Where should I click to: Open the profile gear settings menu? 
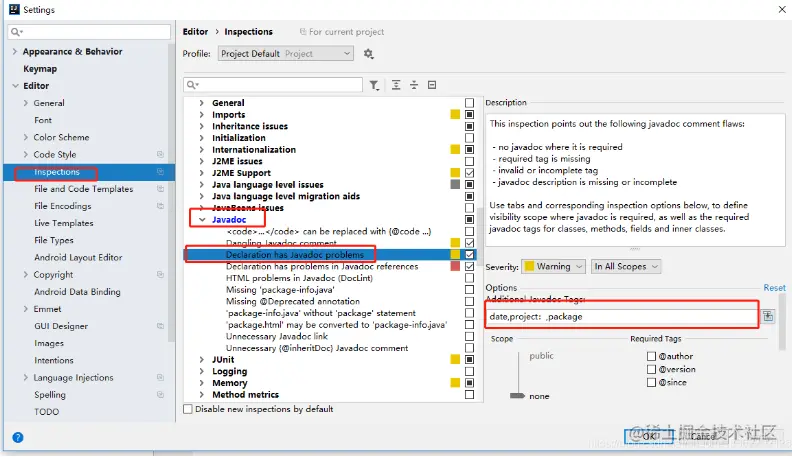click(369, 54)
